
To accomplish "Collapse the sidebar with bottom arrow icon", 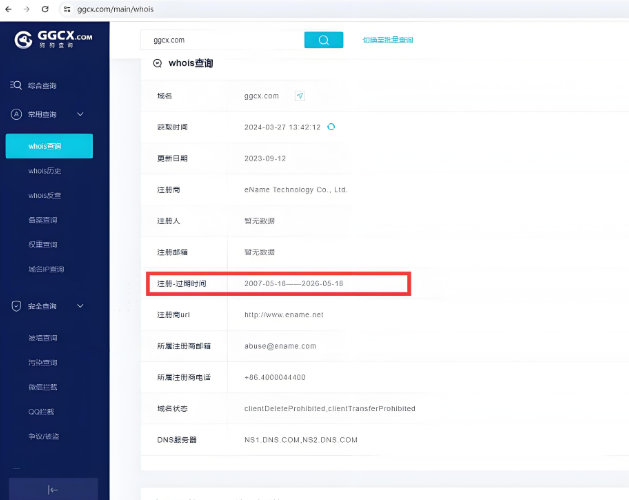I will click(x=53, y=489).
